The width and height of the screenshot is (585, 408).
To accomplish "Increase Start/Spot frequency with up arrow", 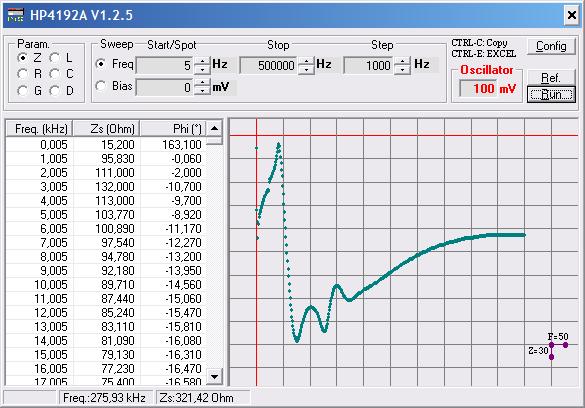I will pos(202,62).
